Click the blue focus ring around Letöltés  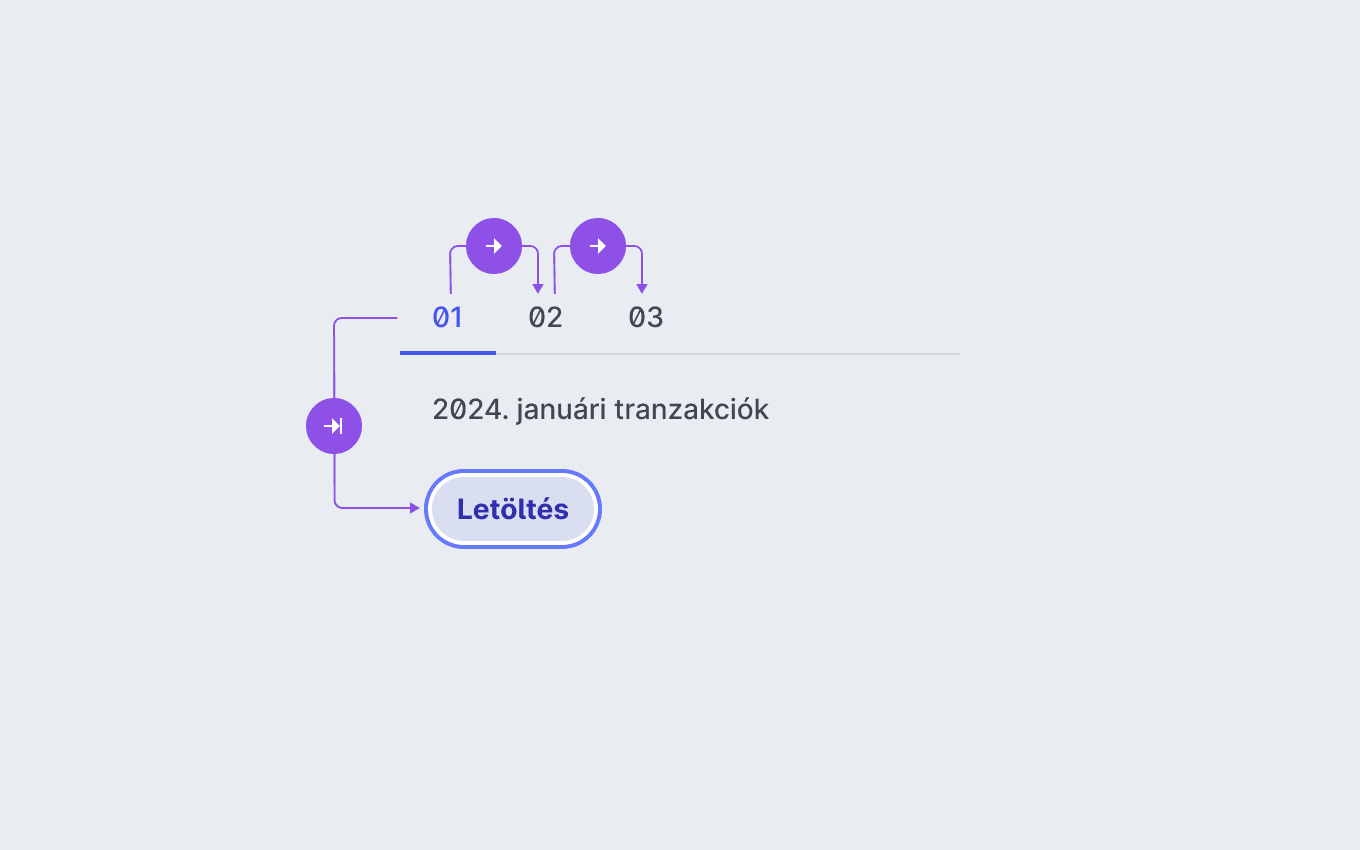pyautogui.click(x=513, y=471)
